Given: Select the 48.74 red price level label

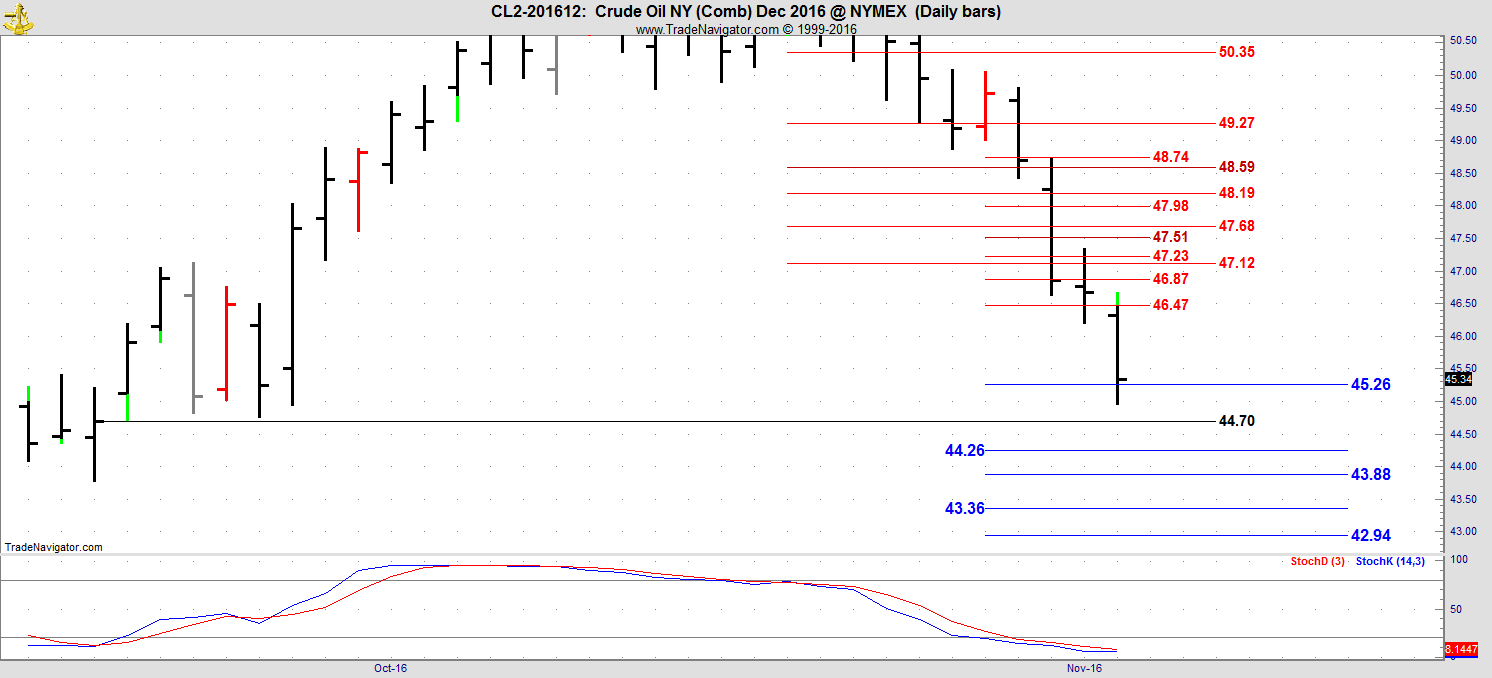Looking at the screenshot, I should click(1170, 157).
